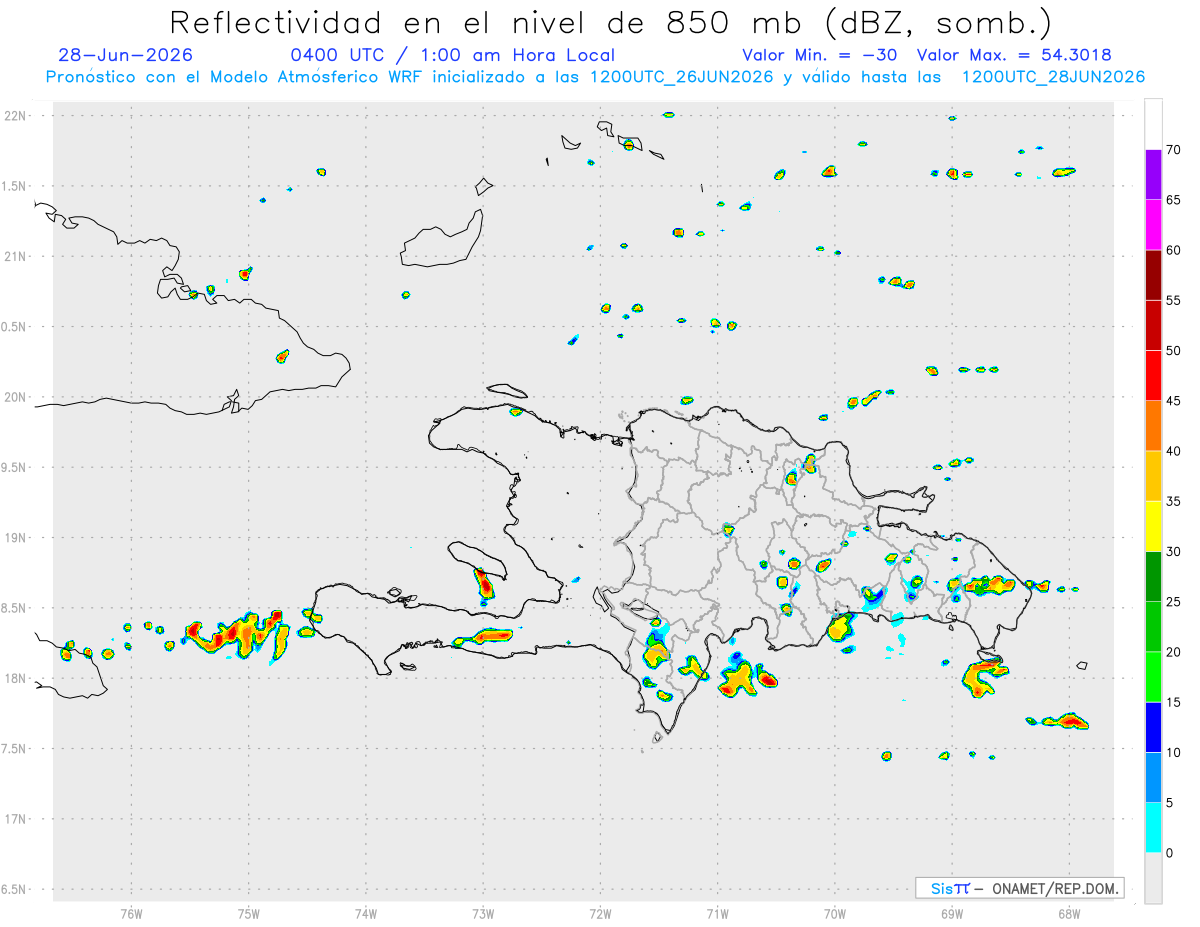This screenshot has width=1200, height=927.
Task: Click the 25 dBZ colorbar label
Action: pyautogui.click(x=1174, y=602)
